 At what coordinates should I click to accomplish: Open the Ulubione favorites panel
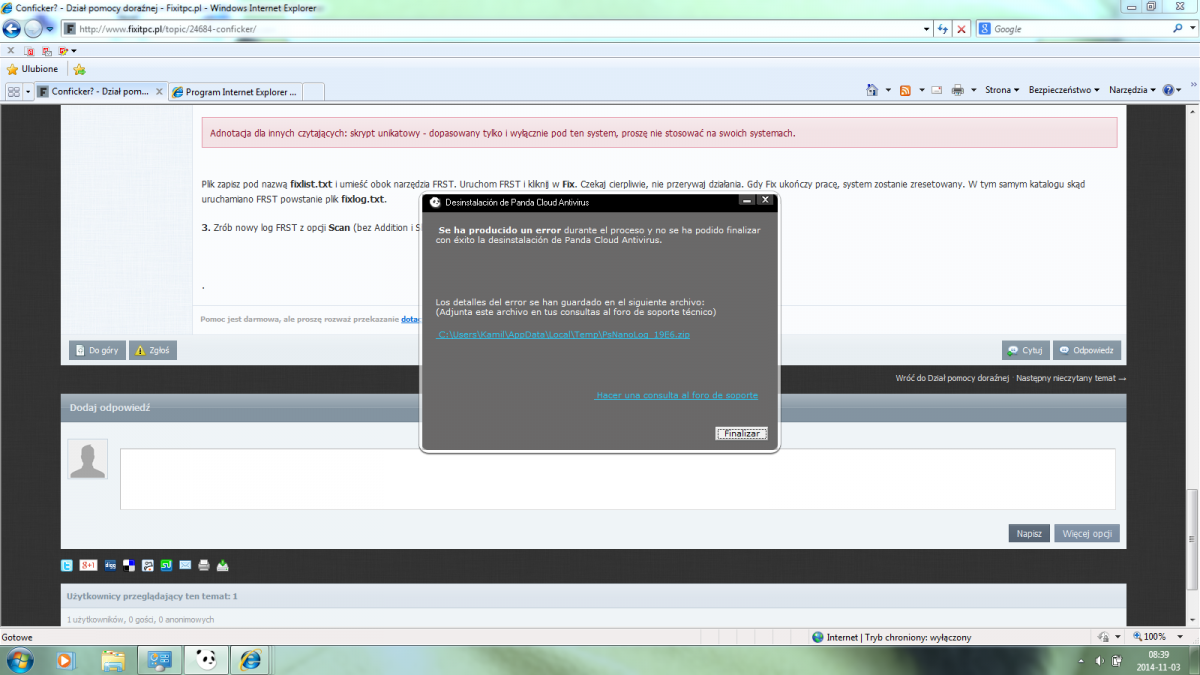[x=33, y=69]
